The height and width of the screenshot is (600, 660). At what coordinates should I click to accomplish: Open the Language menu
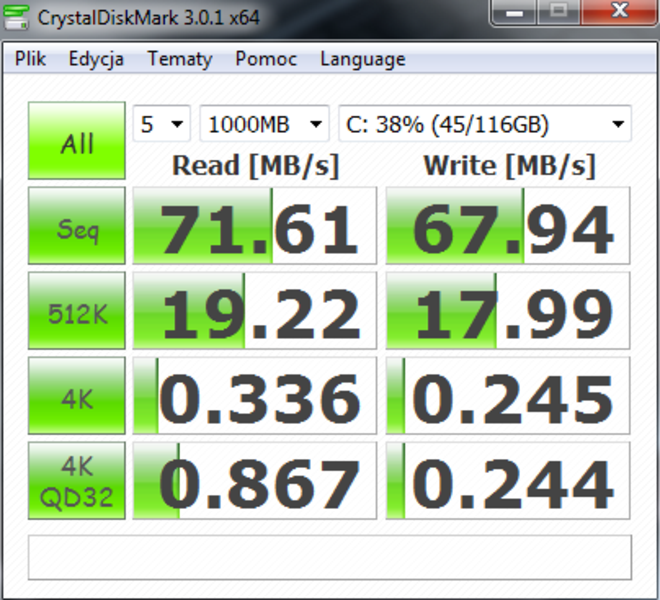363,59
